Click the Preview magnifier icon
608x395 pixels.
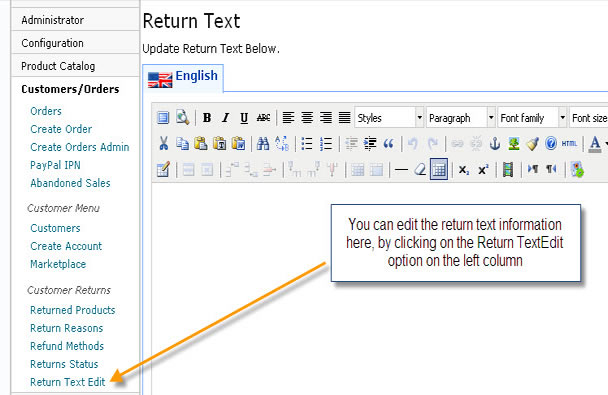pos(182,117)
